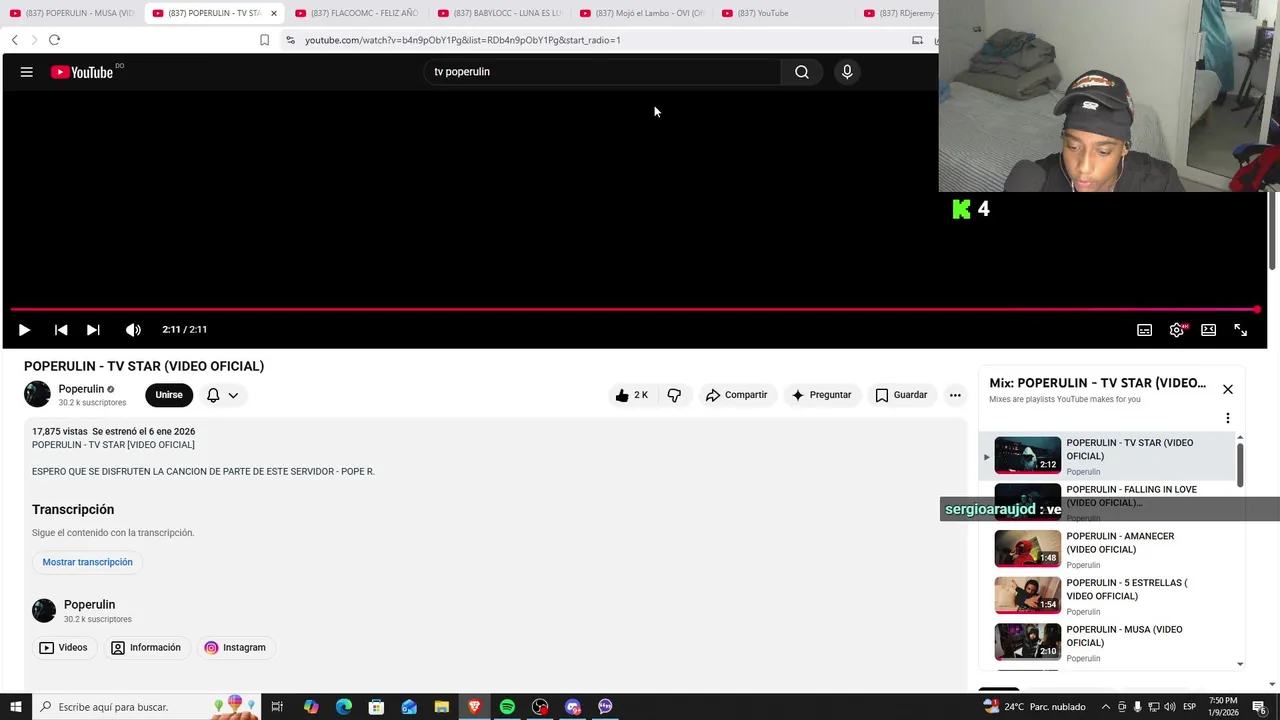Switch to RDjeremy browser tab
Image resolution: width=1280 pixels, height=720 pixels.
899,13
